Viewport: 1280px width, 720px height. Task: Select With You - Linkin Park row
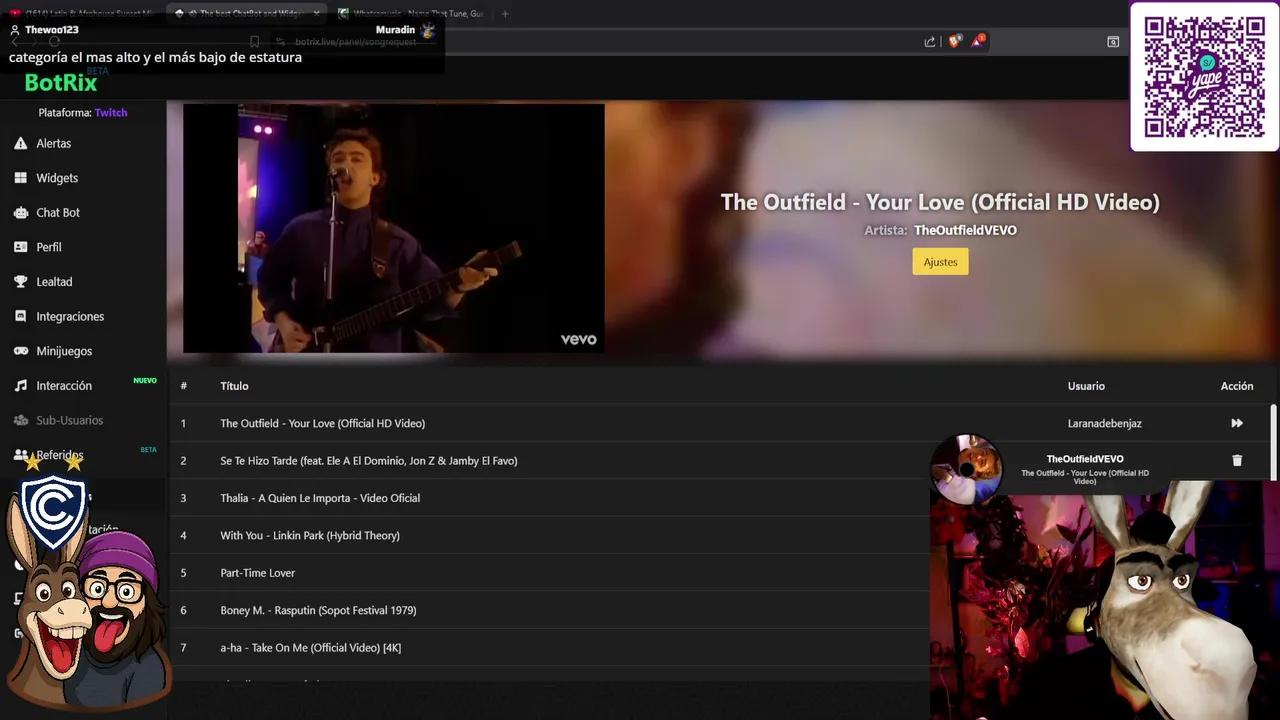(x=550, y=535)
